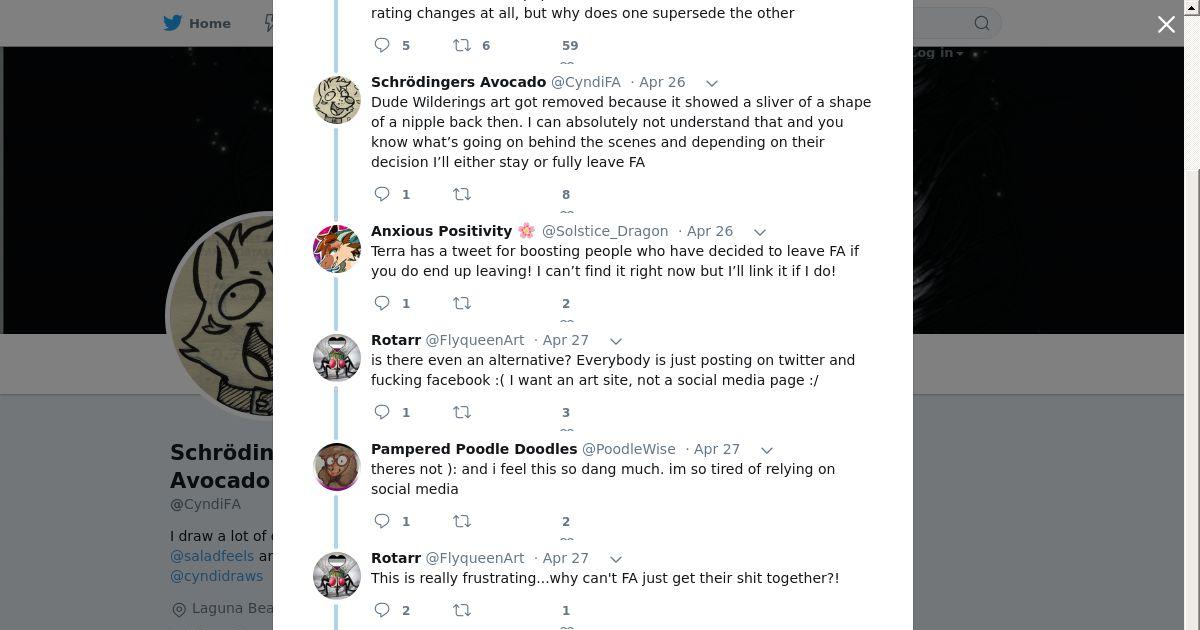This screenshot has height=630, width=1200.
Task: Expand more options on Anxious Positivity's tweet
Action: (760, 232)
